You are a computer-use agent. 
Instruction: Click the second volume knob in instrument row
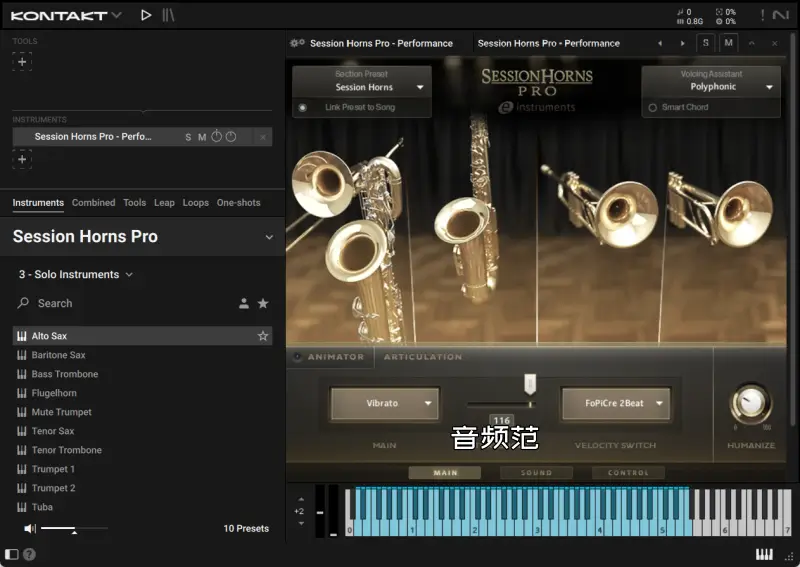231,136
